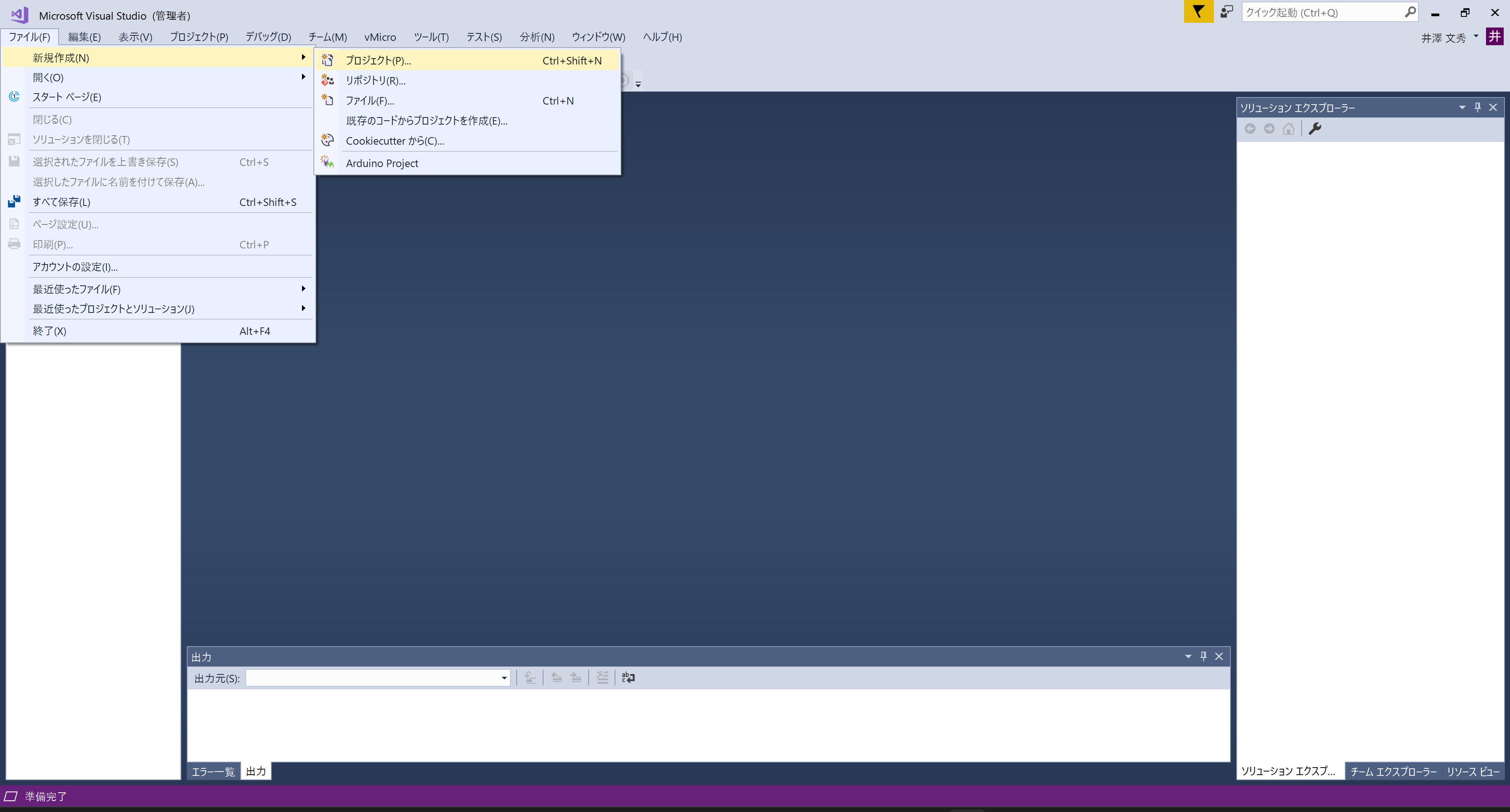Toggle word wrap in Output panel

tap(628, 677)
